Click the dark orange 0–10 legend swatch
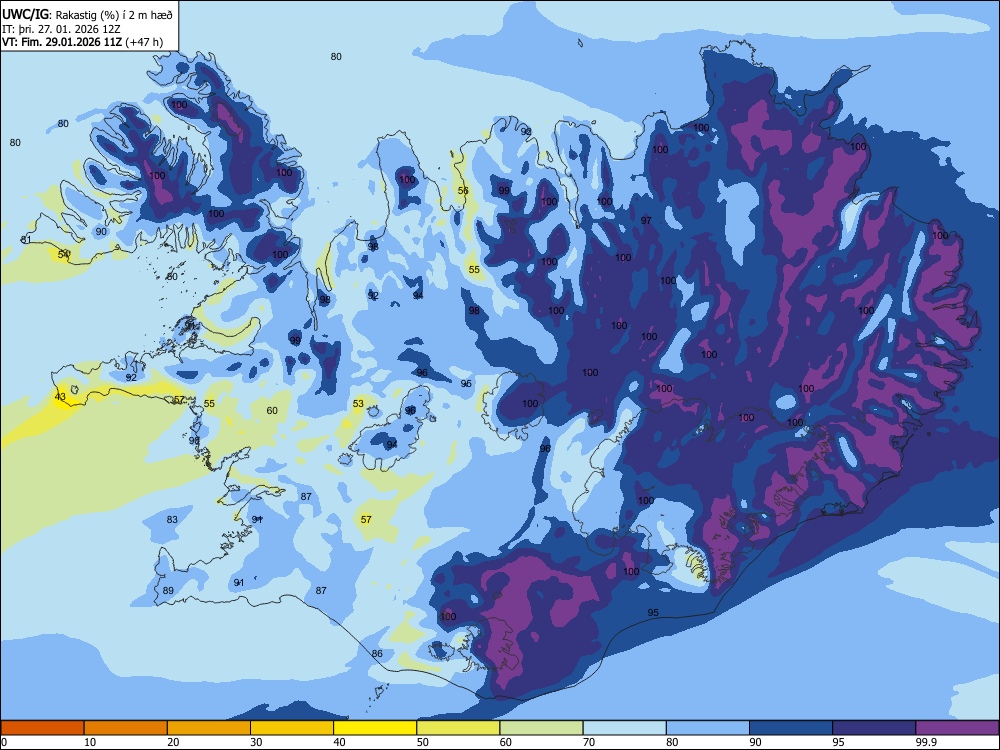Image resolution: width=1000 pixels, height=750 pixels. [x=42, y=728]
